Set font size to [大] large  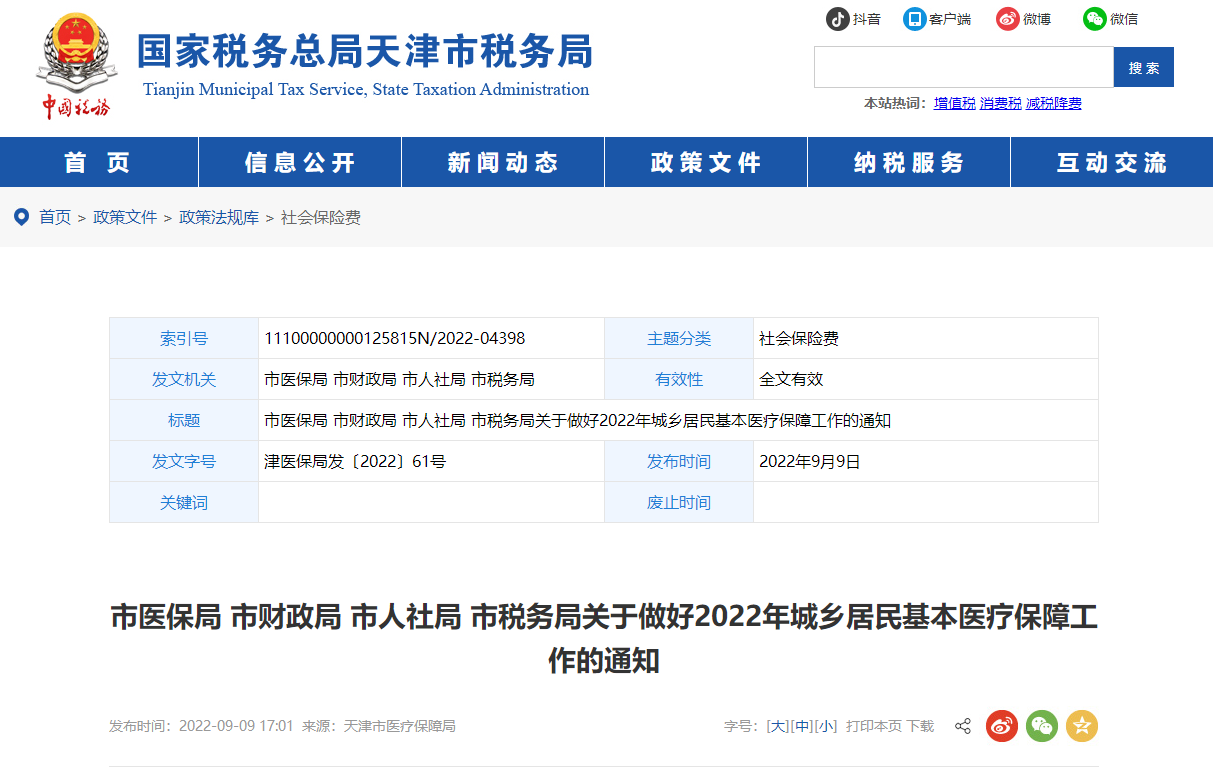(776, 726)
